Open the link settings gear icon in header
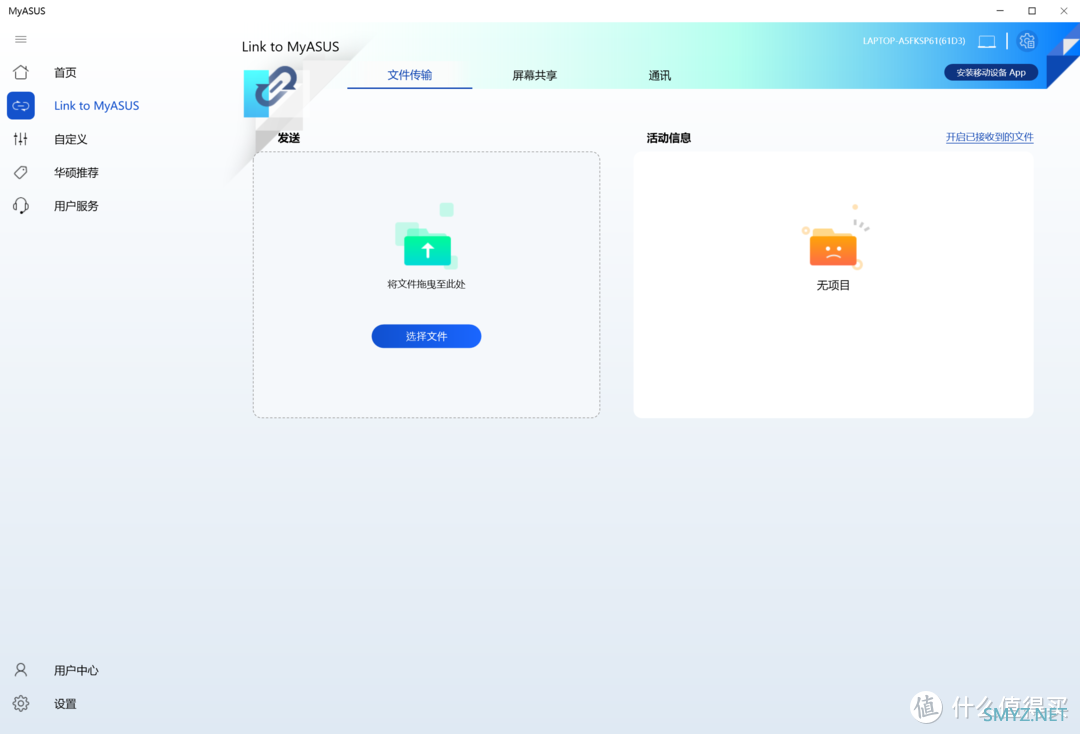Image resolution: width=1080 pixels, height=734 pixels. (1027, 41)
